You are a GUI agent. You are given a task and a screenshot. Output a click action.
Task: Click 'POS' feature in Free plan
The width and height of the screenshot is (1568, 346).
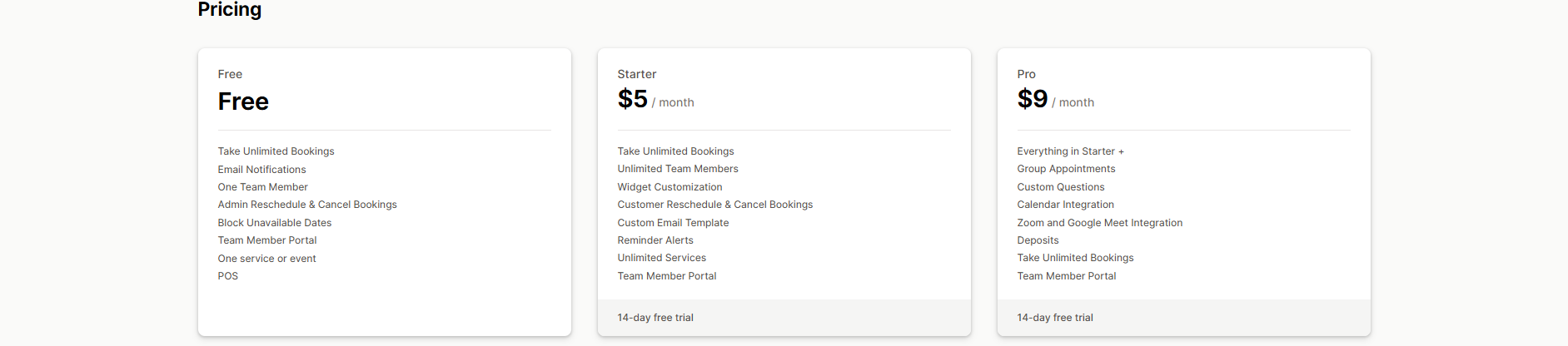(x=227, y=276)
